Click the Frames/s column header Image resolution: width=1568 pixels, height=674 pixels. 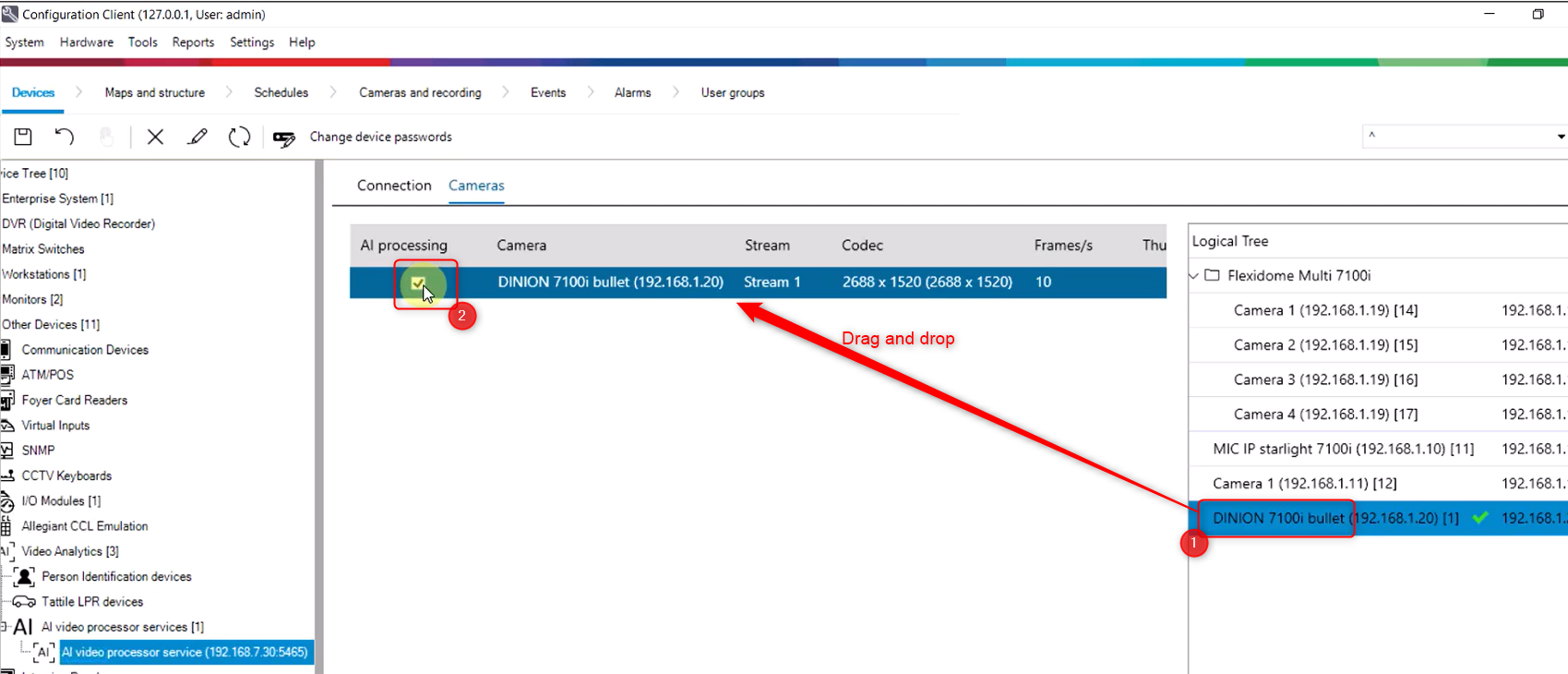1063,246
